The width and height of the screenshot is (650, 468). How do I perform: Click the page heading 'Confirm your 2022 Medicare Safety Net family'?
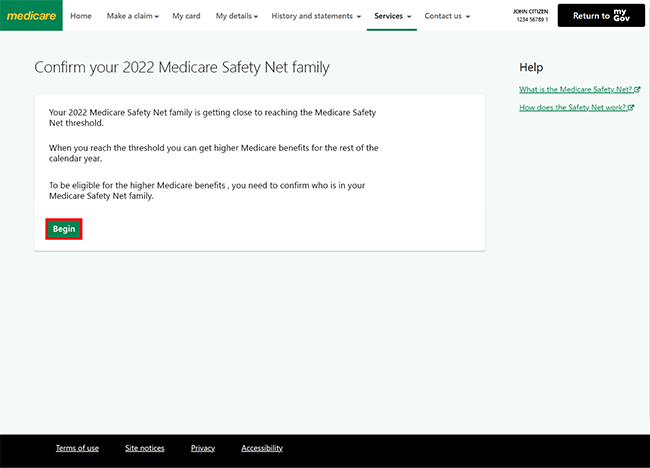pos(182,67)
